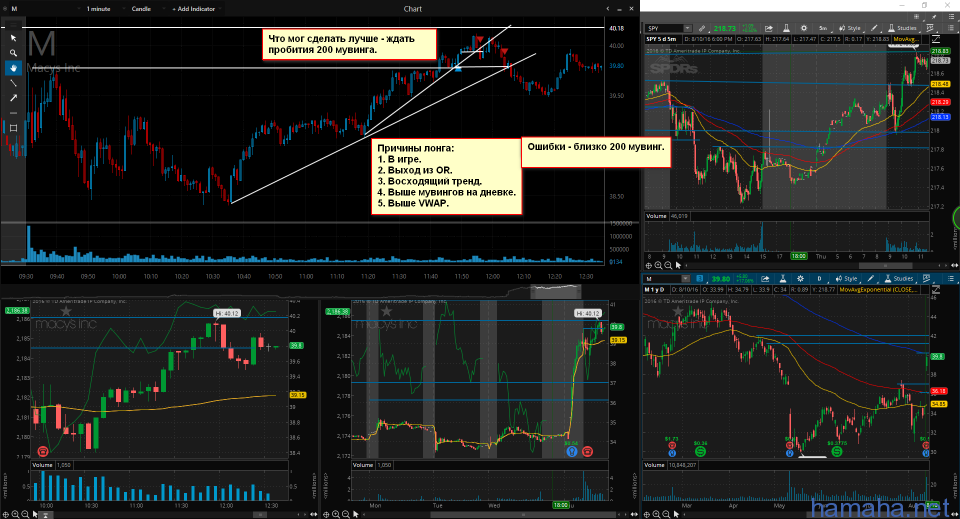Open Studies menu in SPY chart toolbar

click(x=904, y=28)
